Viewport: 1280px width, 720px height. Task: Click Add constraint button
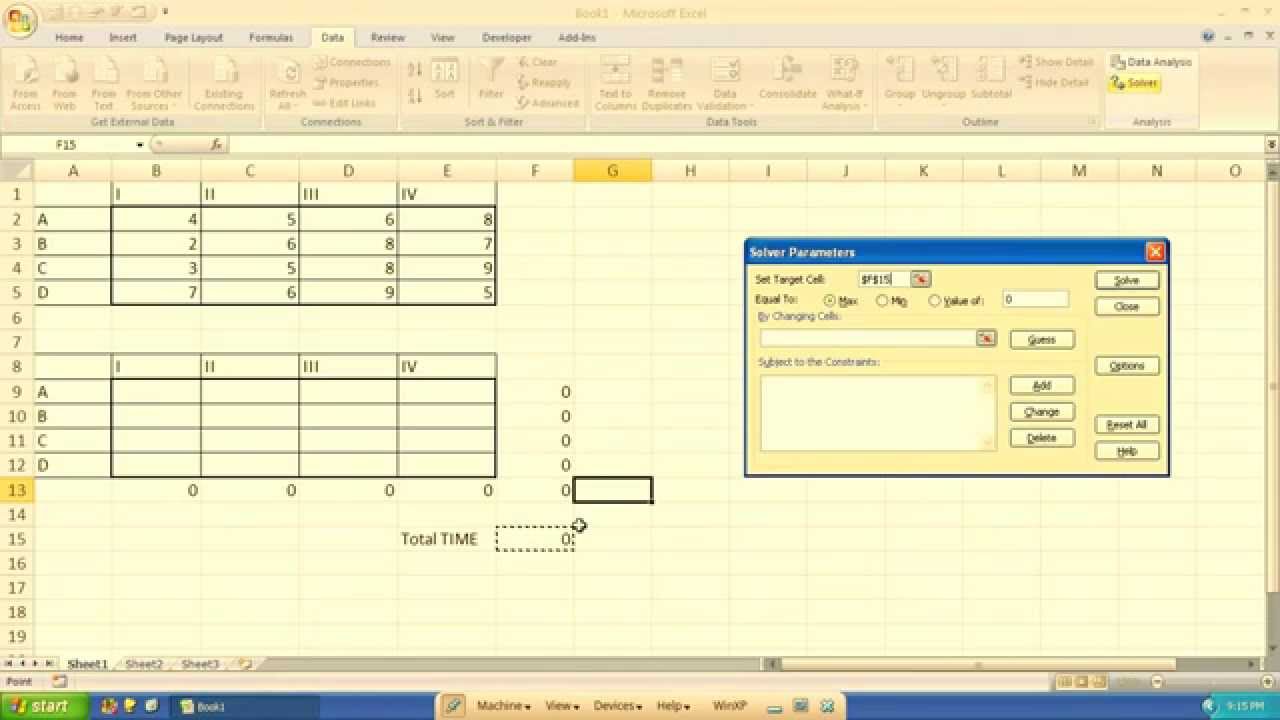[x=1042, y=385]
